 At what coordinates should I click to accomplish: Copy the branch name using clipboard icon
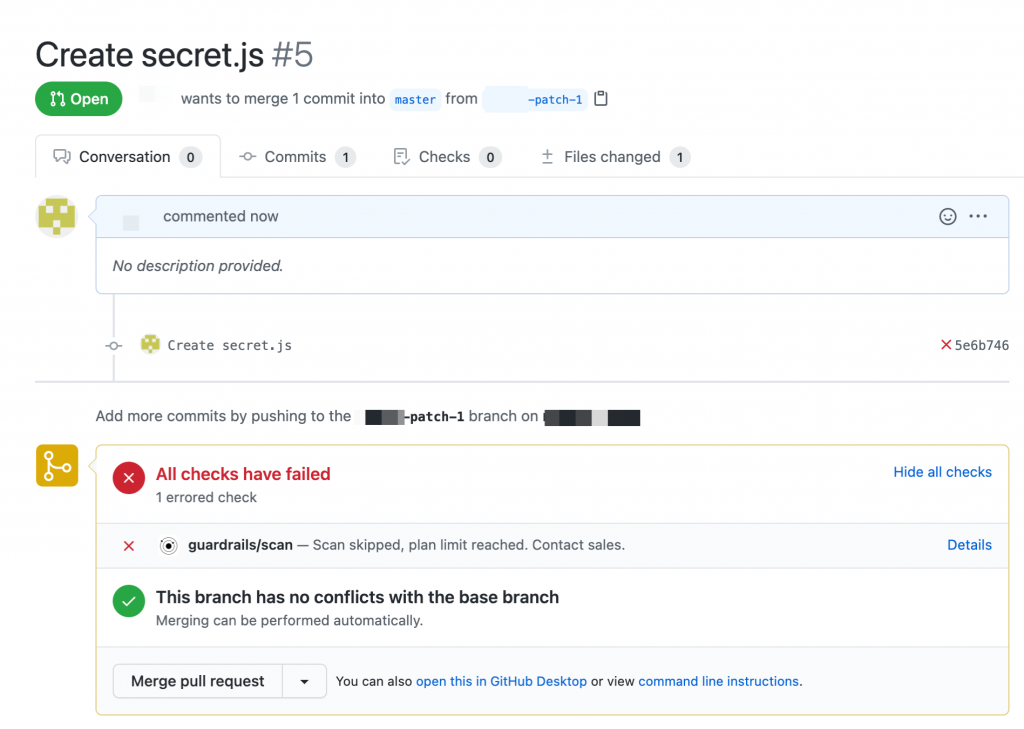[x=599, y=99]
